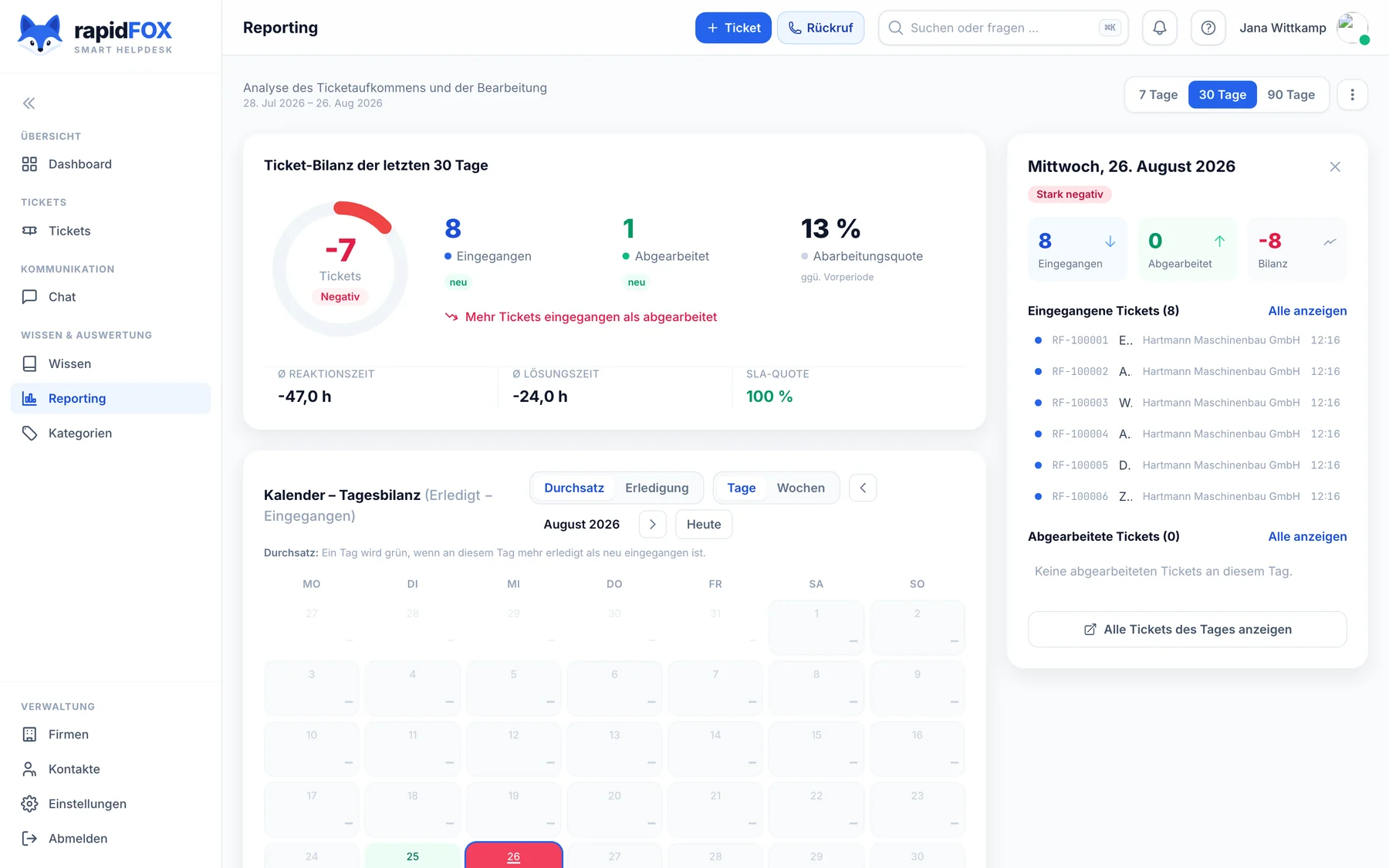
Task: Click the Chat speech bubble icon
Action: 29,297
